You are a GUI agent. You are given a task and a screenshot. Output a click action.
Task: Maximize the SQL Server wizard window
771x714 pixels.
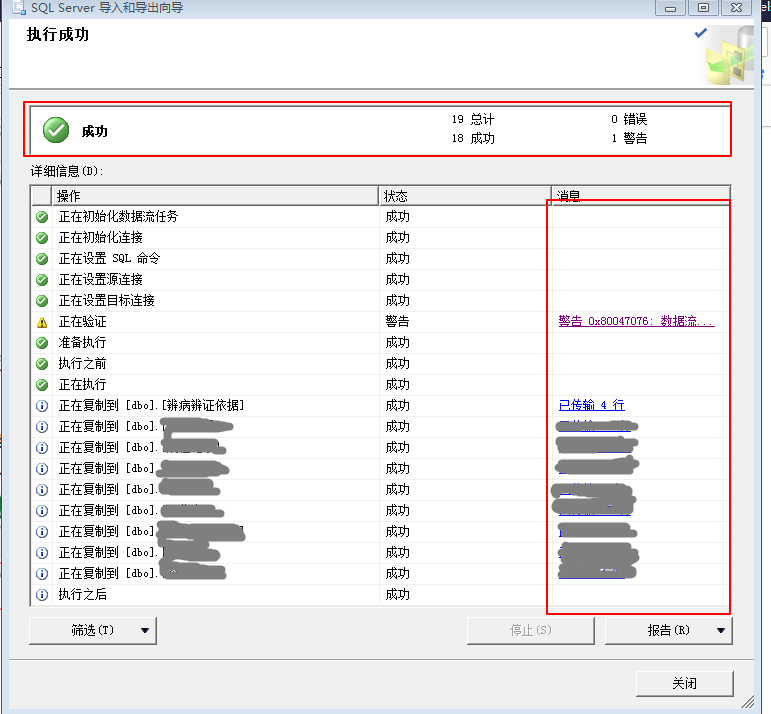pos(703,8)
